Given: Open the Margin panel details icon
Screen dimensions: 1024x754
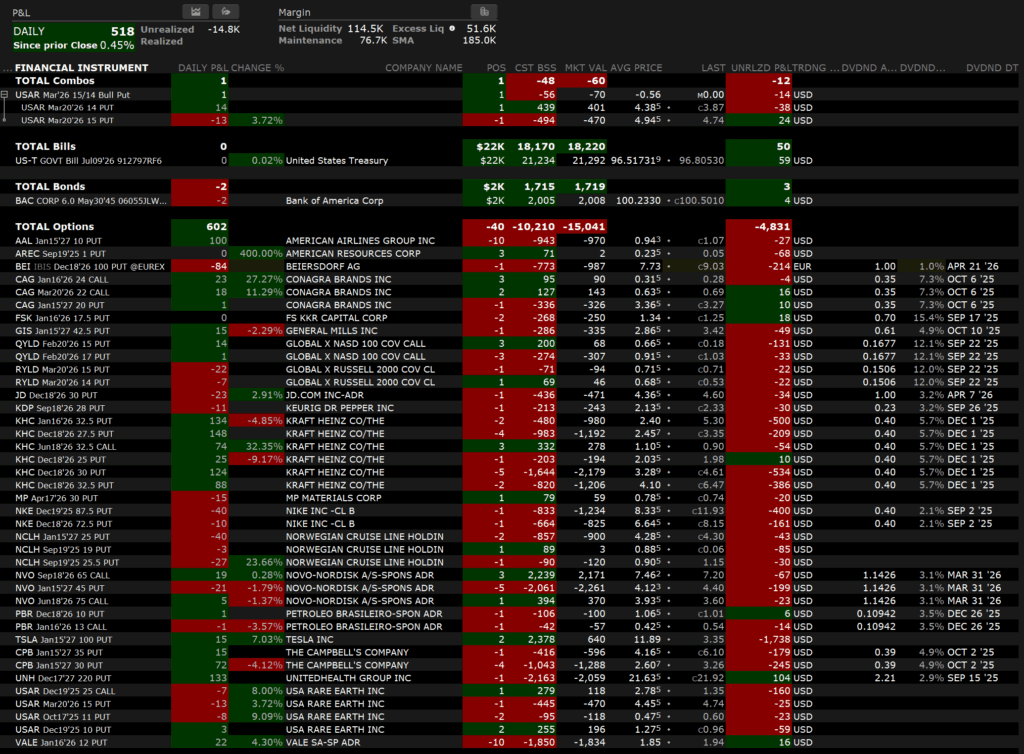Looking at the screenshot, I should click(483, 11).
